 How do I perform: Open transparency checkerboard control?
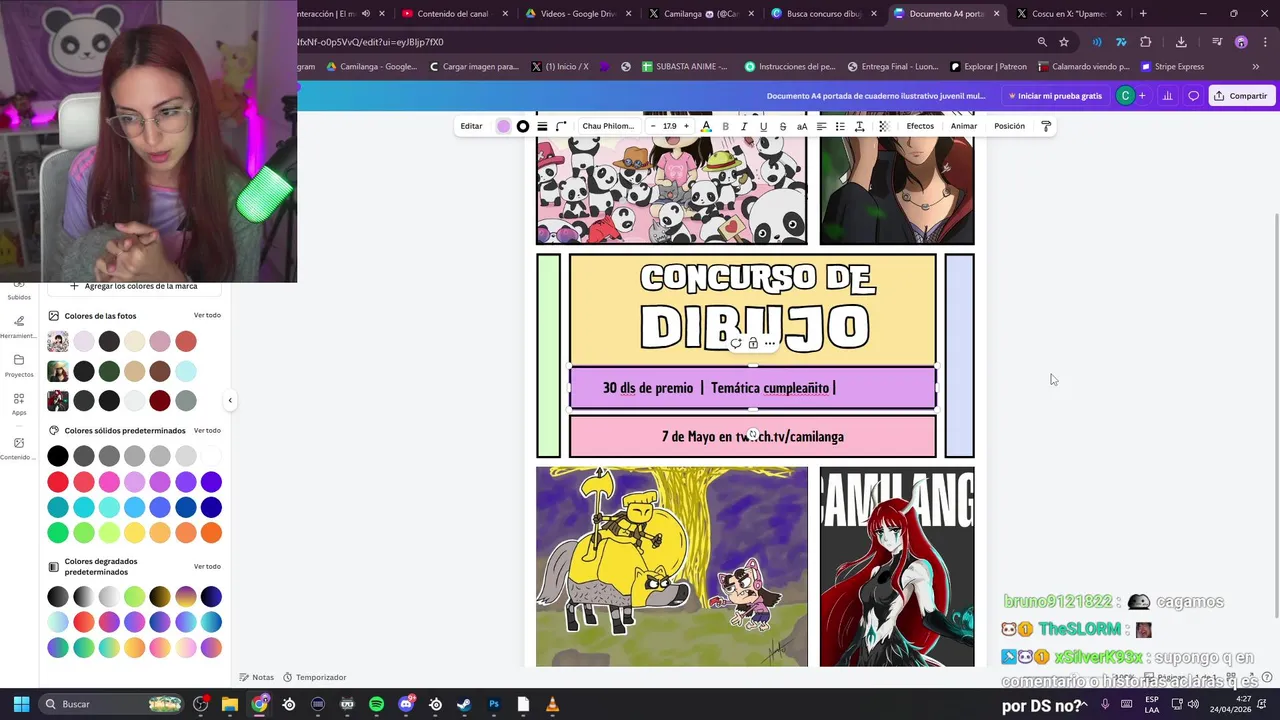point(883,126)
